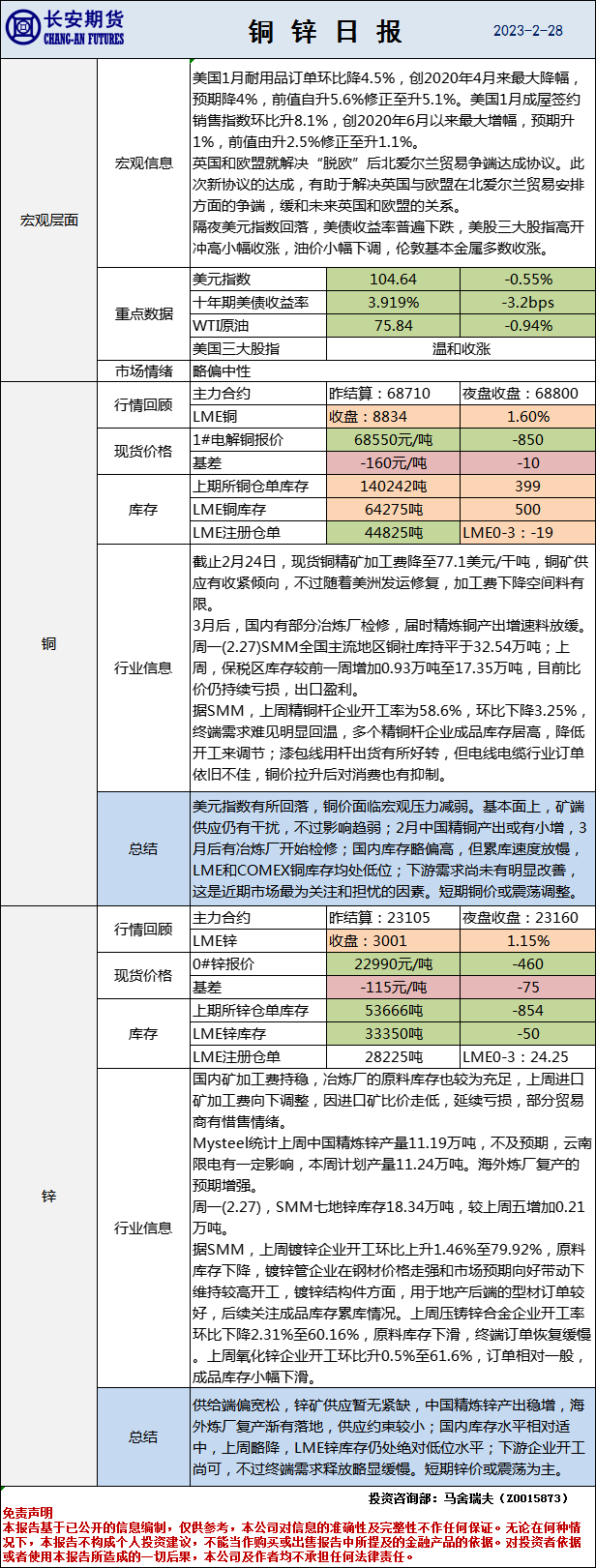Select the WTI原油 cell
This screenshot has width=596, height=1568.
pyautogui.click(x=258, y=325)
